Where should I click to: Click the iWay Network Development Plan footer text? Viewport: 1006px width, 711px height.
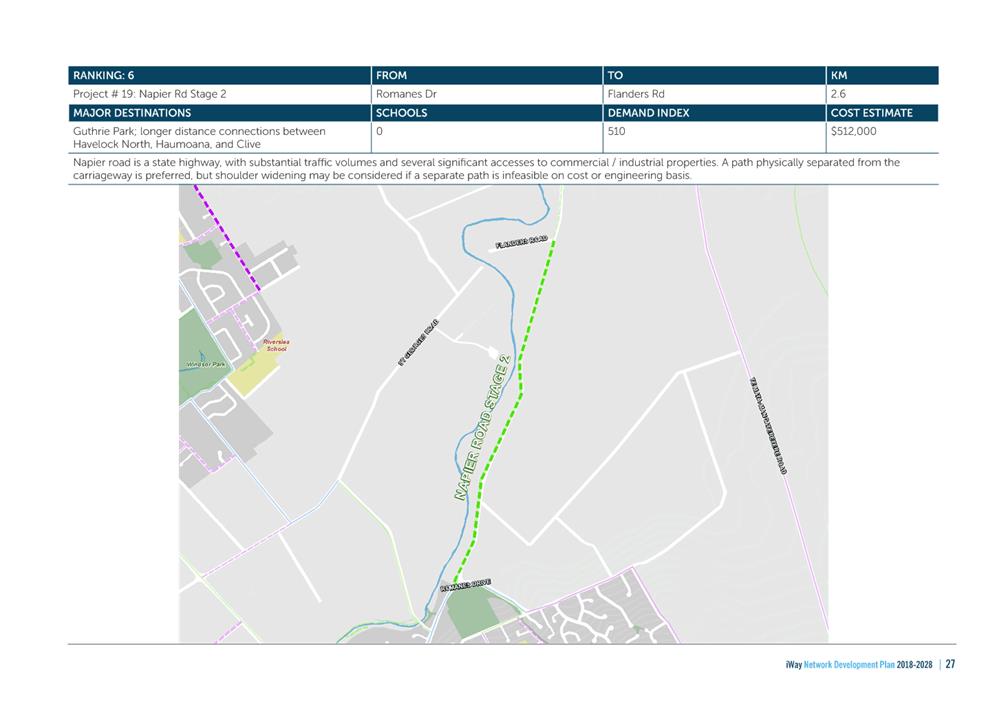click(858, 665)
